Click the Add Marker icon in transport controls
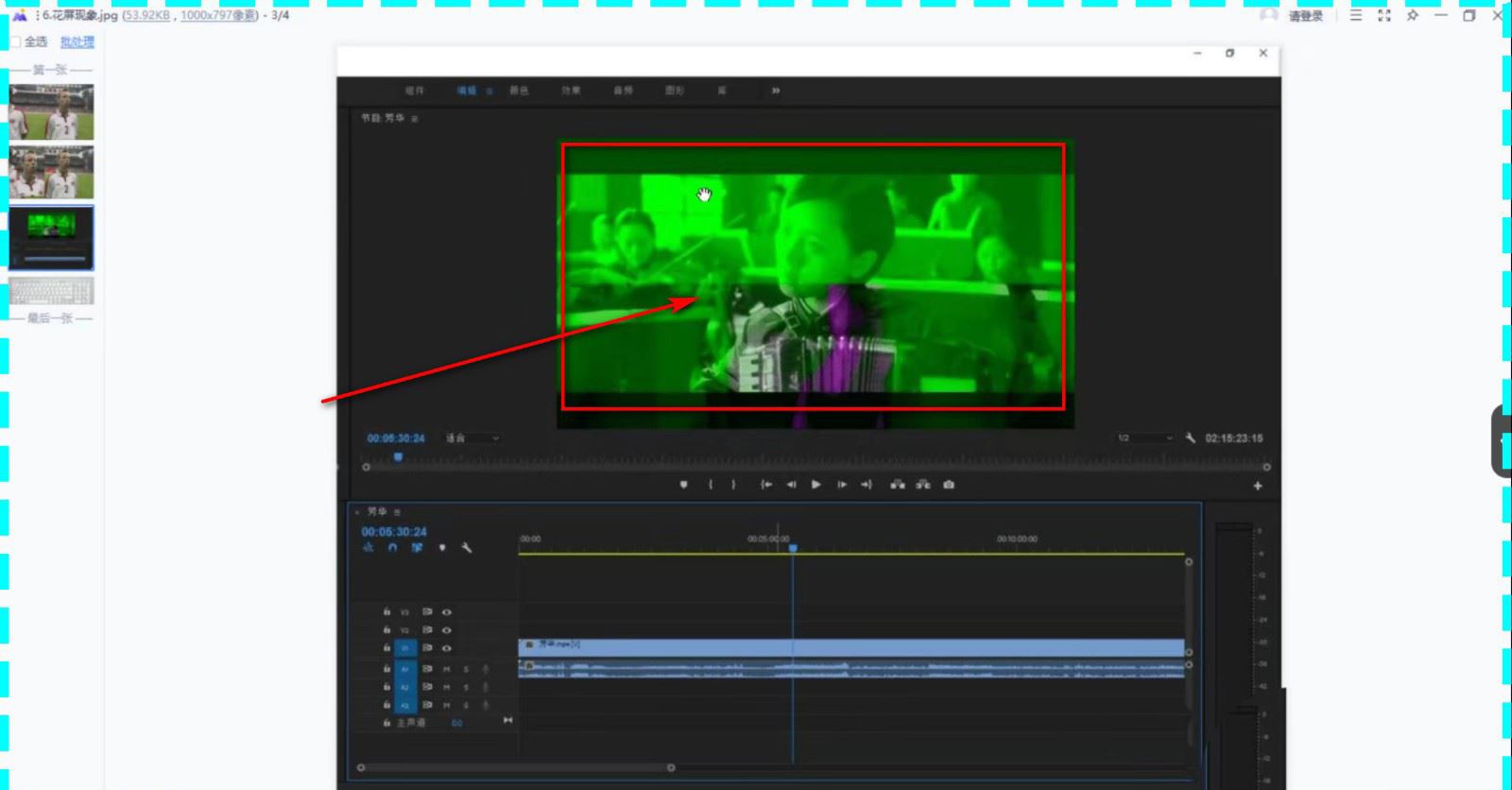 683,485
